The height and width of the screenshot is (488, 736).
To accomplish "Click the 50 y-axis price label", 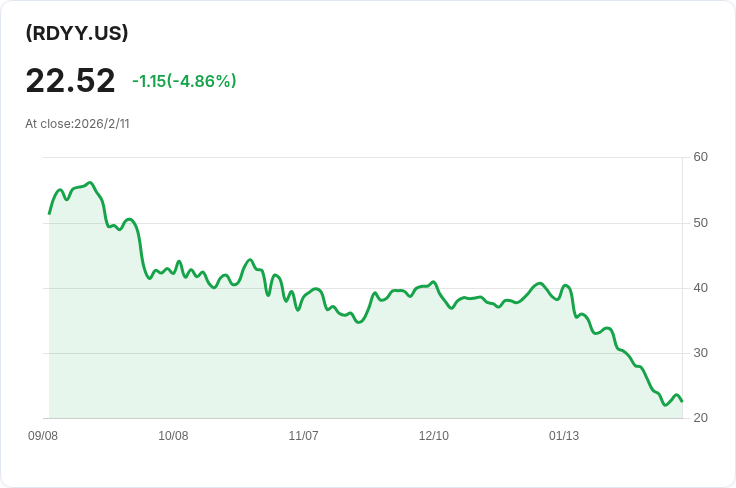I will (700, 222).
